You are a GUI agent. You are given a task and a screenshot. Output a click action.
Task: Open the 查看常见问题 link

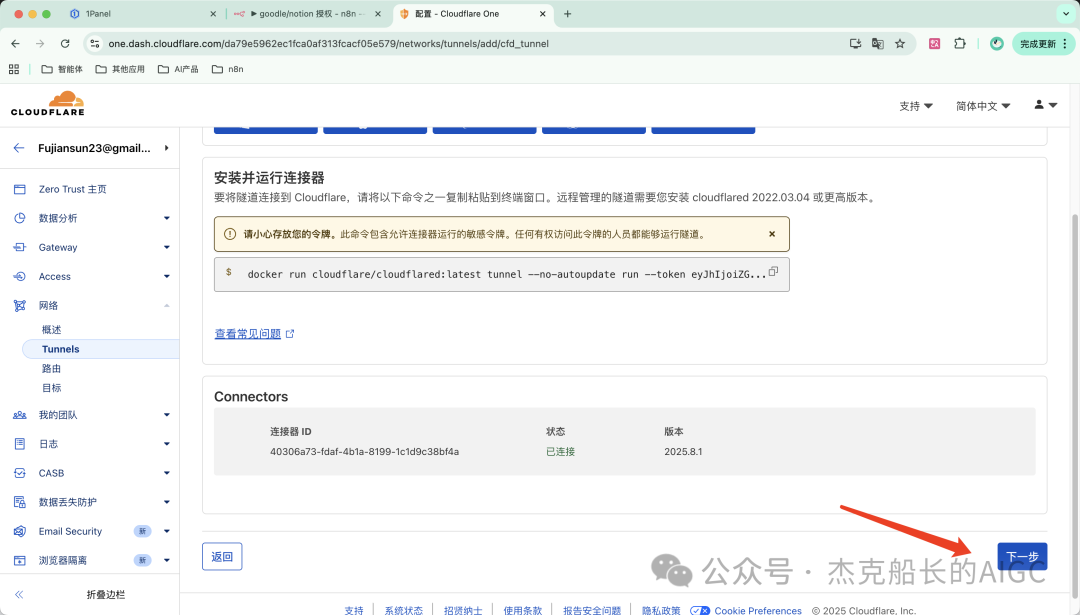tap(255, 334)
